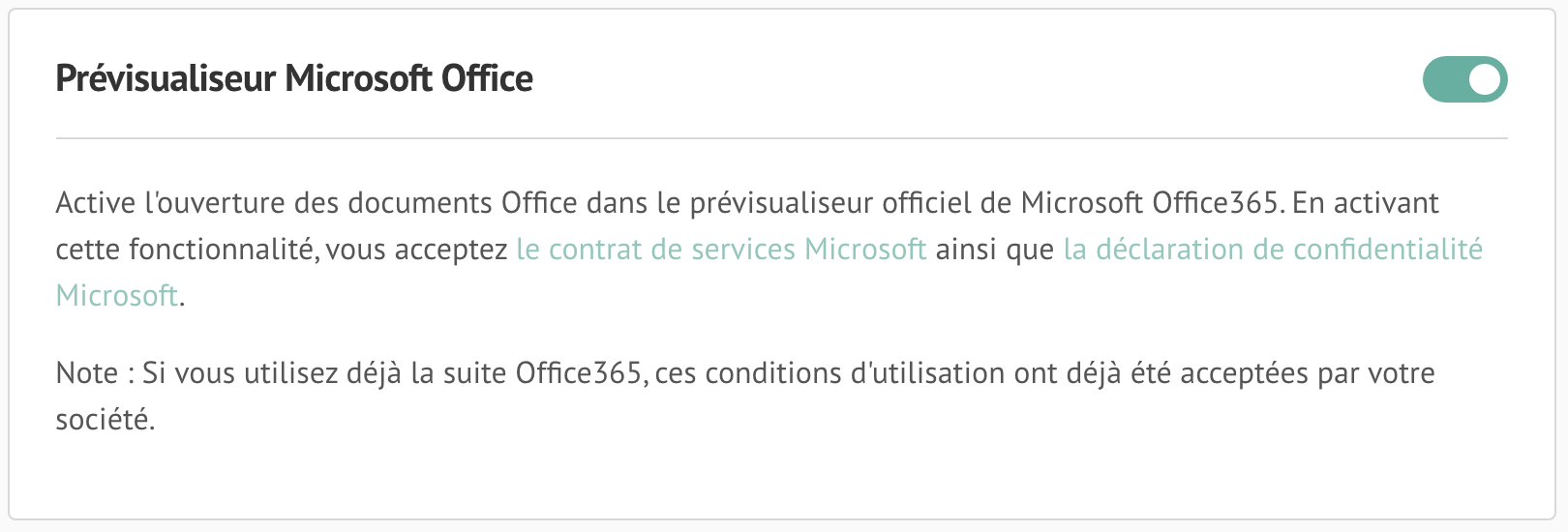
Task: Open le contrat de services Microsoft link
Action: coord(721,250)
